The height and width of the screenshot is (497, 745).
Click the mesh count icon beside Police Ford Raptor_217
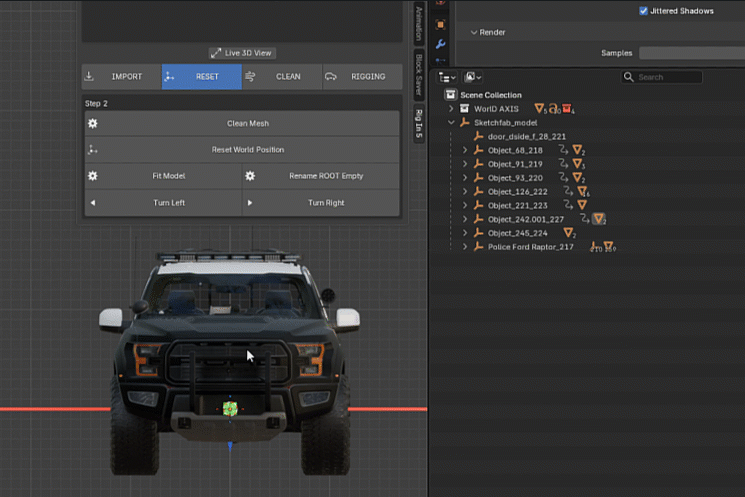[609, 247]
